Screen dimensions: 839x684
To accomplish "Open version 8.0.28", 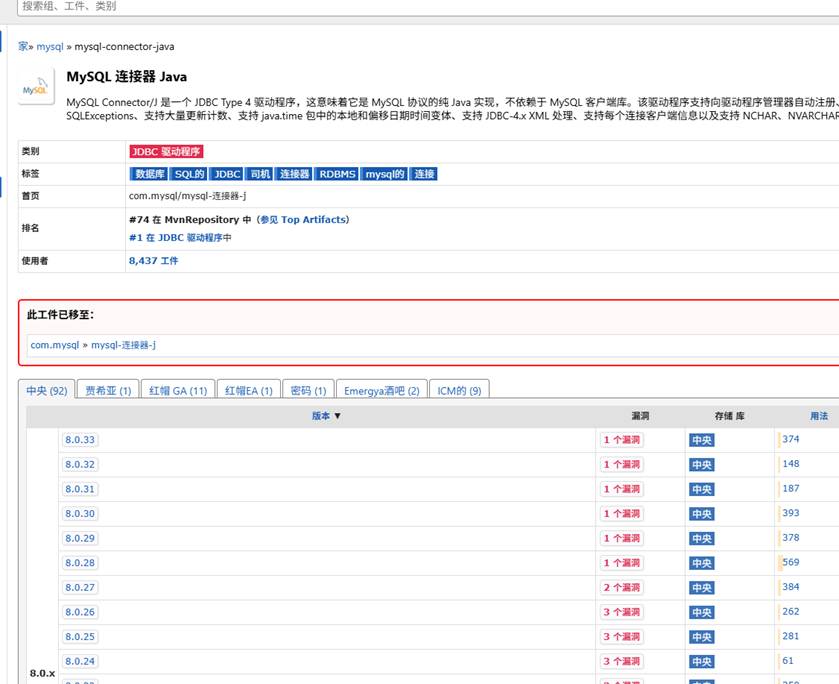I will [80, 563].
